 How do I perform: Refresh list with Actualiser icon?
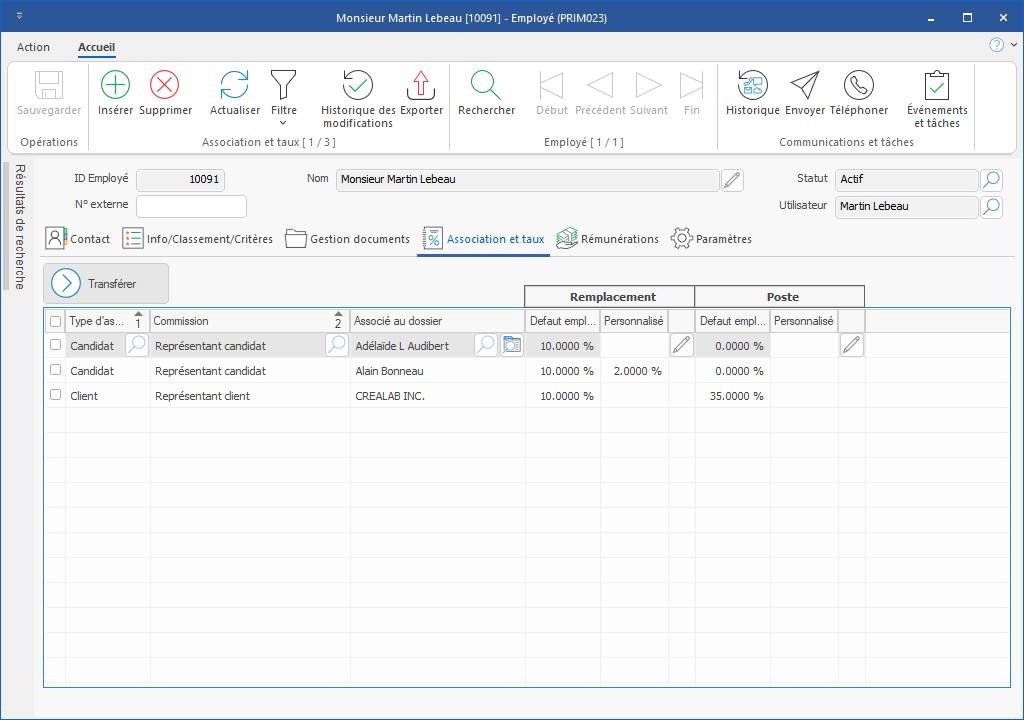coord(235,86)
